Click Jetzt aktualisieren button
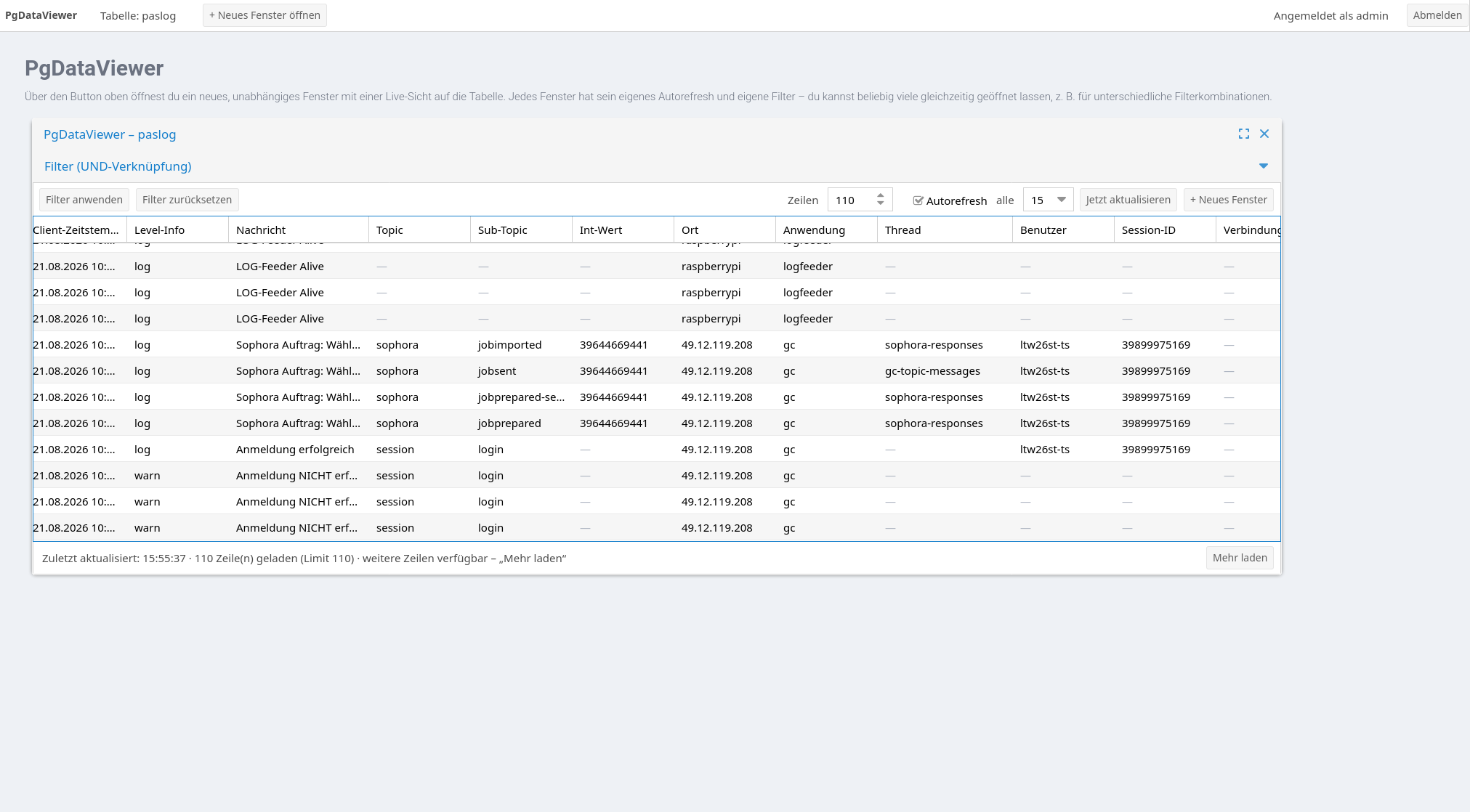The image size is (1470, 812). click(x=1128, y=200)
